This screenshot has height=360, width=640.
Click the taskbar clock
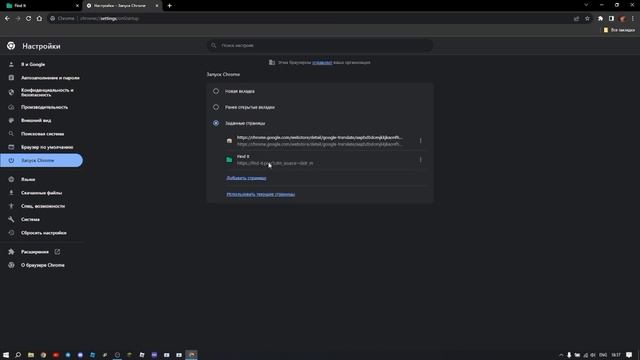click(616, 355)
